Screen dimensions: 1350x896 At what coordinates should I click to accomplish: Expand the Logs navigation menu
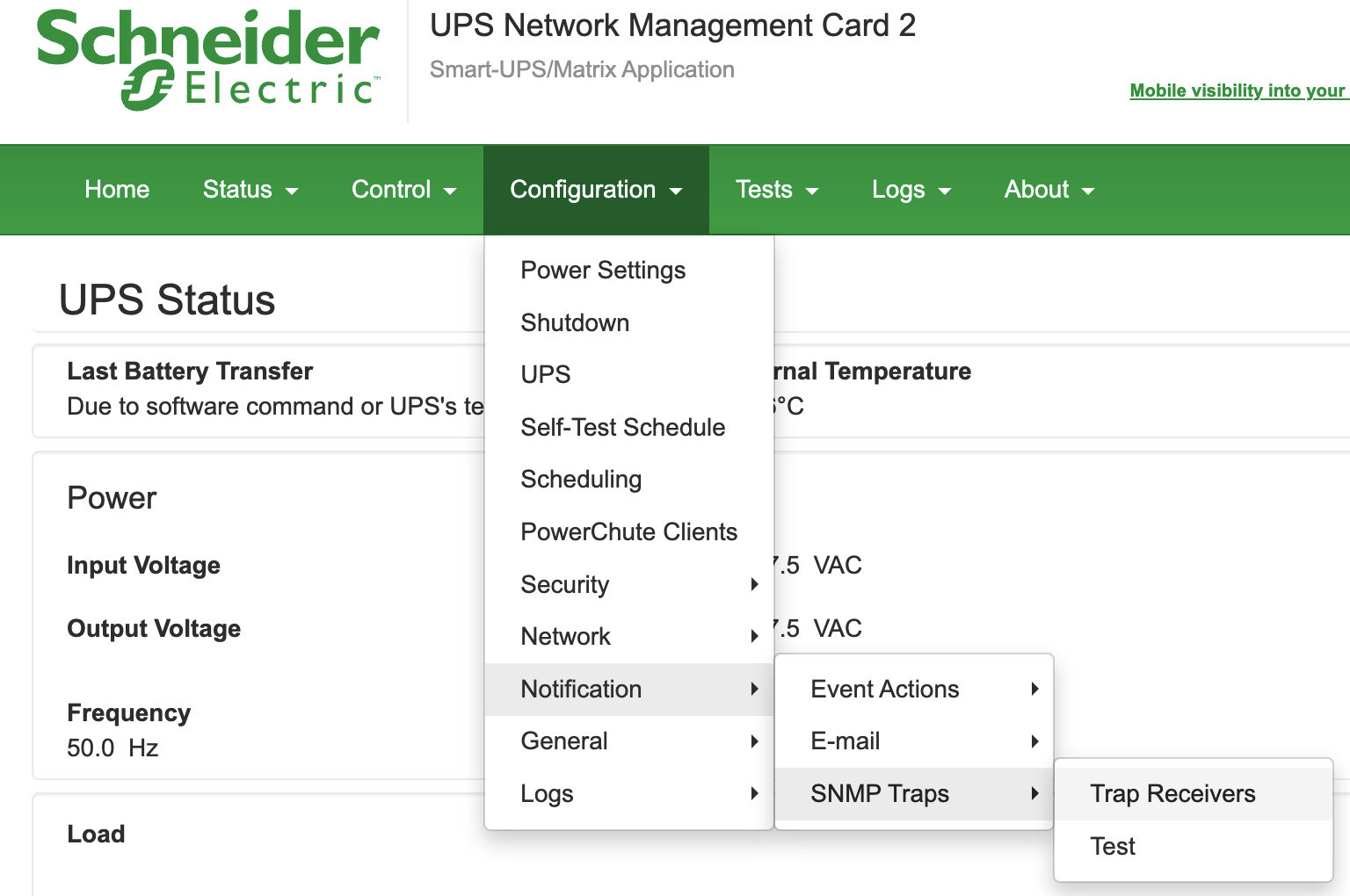click(911, 190)
